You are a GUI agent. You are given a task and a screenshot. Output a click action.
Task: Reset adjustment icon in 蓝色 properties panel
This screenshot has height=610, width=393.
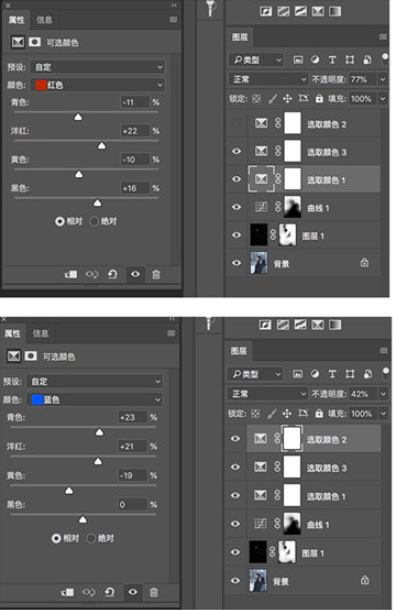(x=110, y=592)
